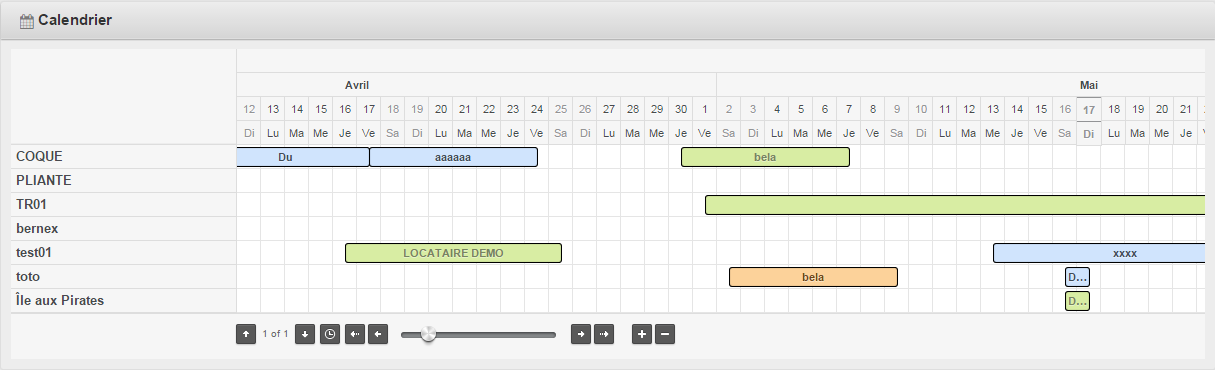This screenshot has height=370, width=1215.
Task: Select the aaaaaa booking in COQUE row
Action: tap(453, 157)
